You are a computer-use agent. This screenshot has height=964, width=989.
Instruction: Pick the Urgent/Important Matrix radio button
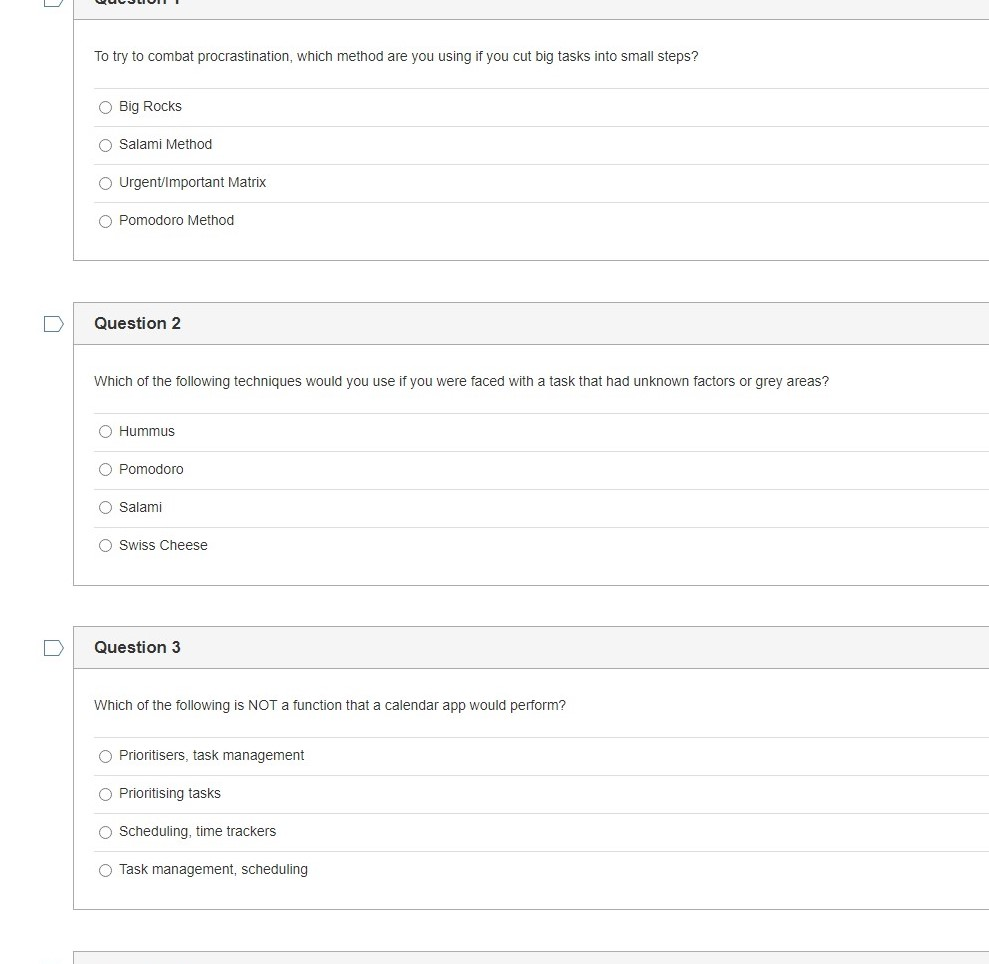(x=105, y=183)
